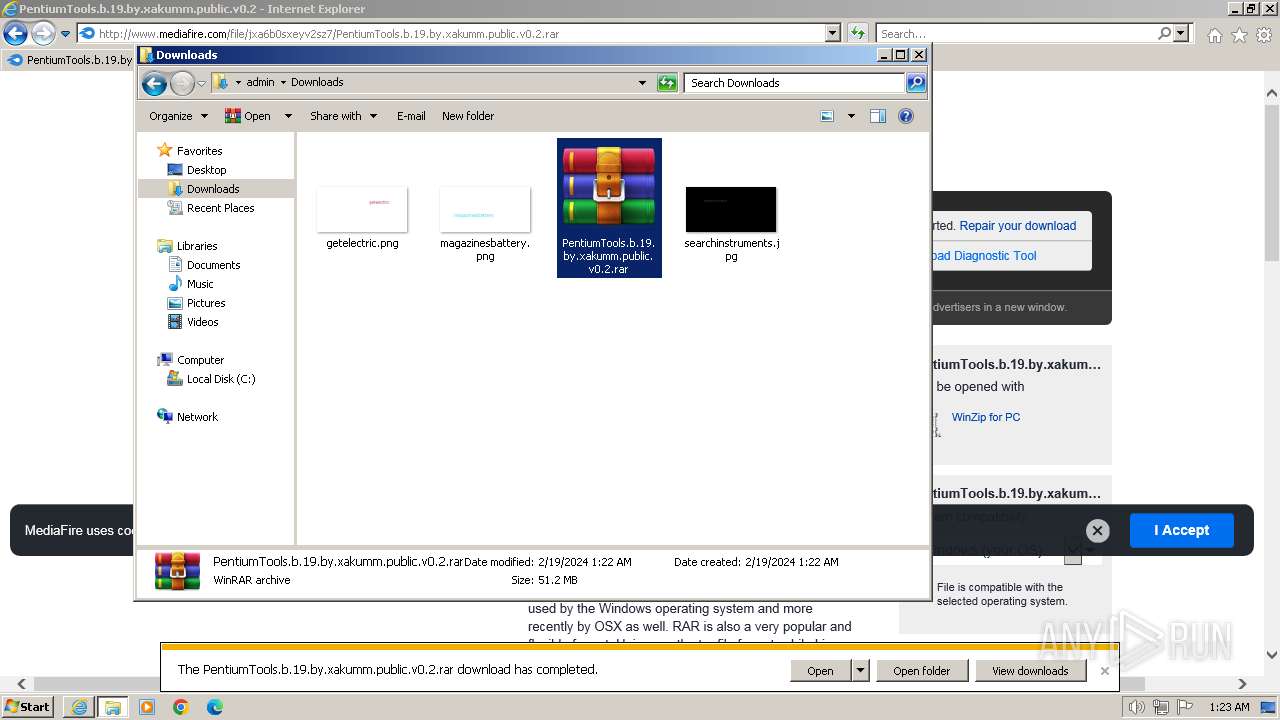Screen dimensions: 1280x720
Task: Open Pictures library
Action: point(206,303)
